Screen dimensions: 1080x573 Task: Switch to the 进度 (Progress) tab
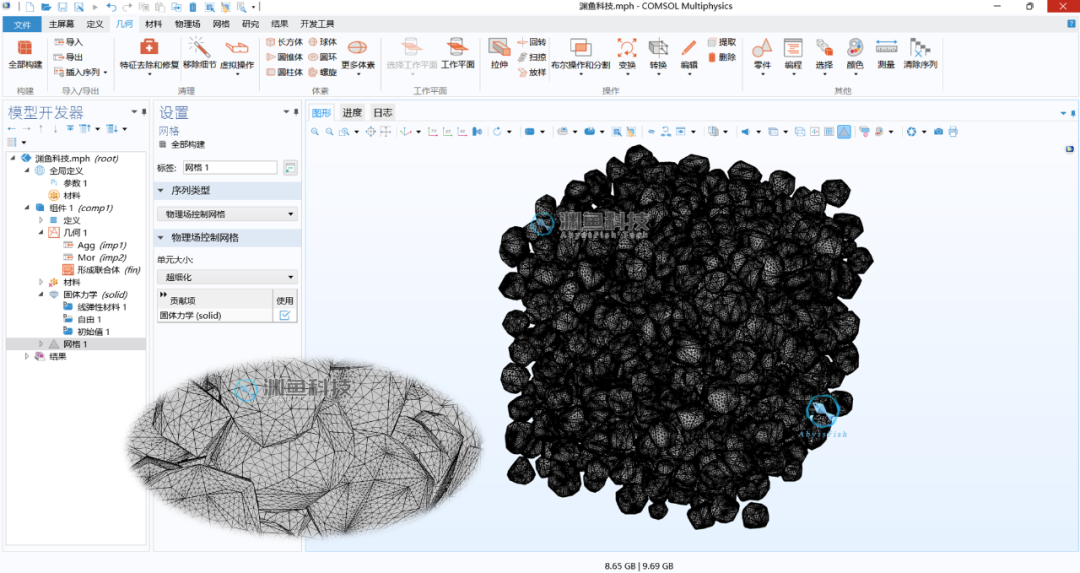pos(352,112)
